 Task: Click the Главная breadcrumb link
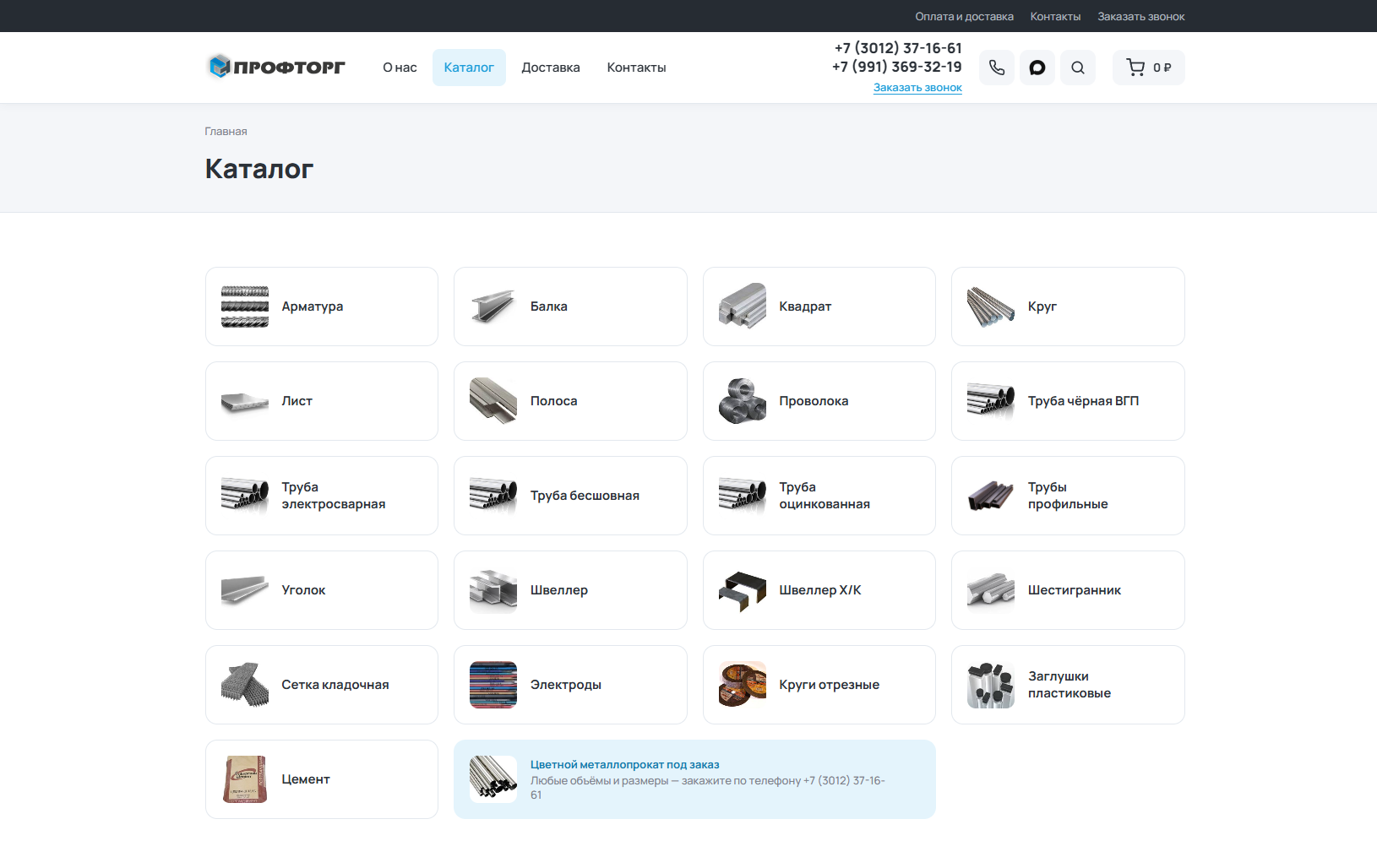coord(226,132)
